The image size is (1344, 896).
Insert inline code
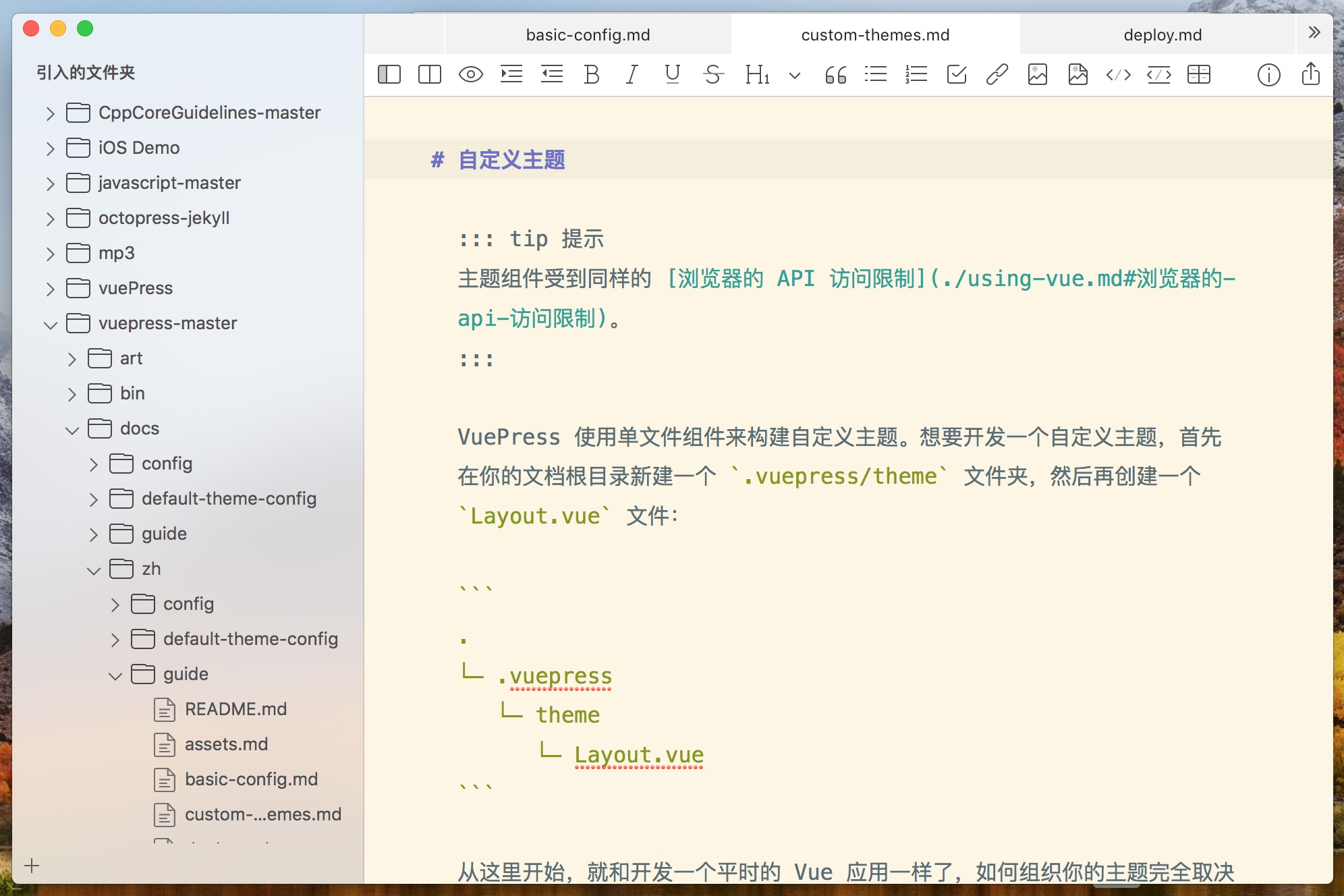(1119, 74)
